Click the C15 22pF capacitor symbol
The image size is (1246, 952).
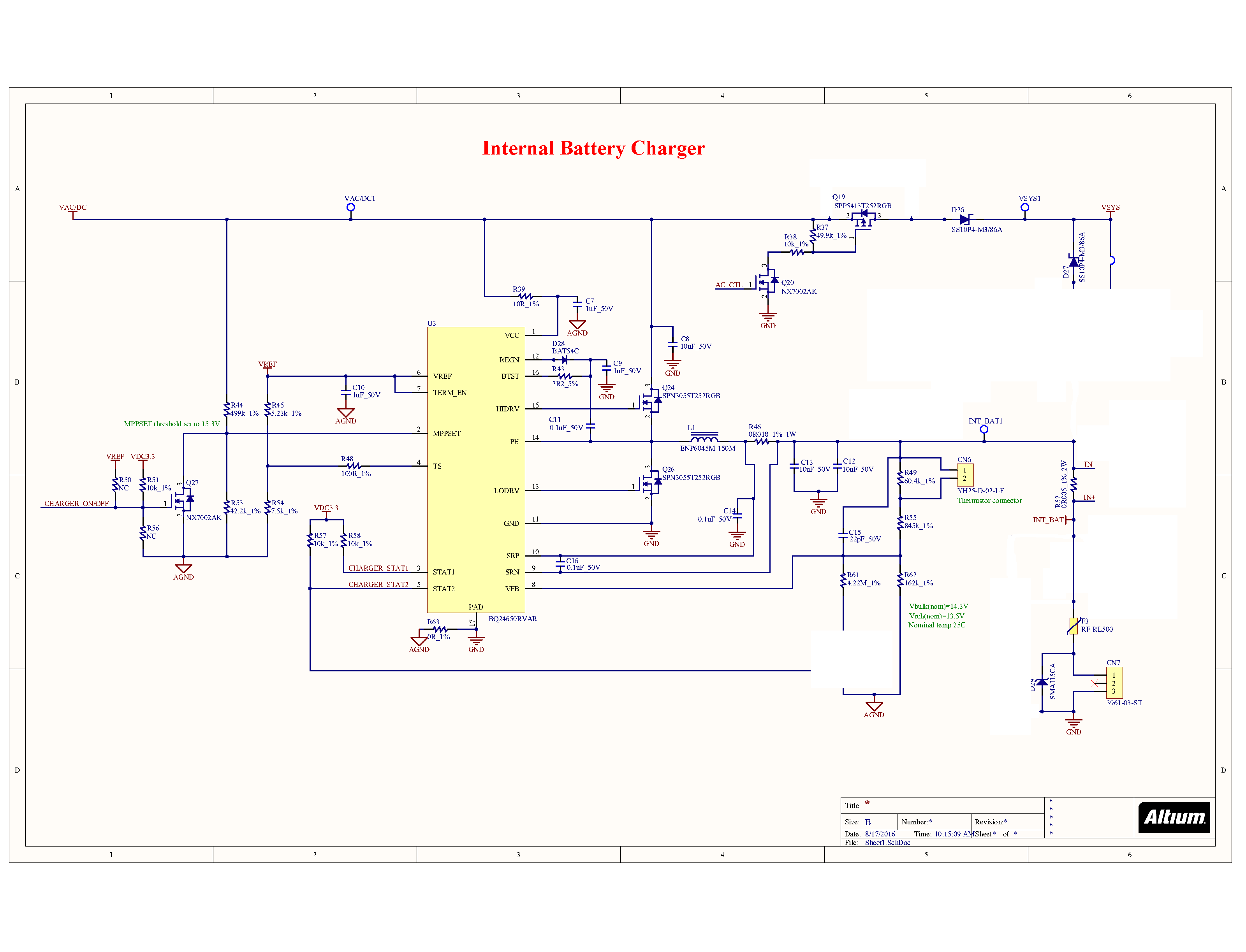click(x=843, y=535)
